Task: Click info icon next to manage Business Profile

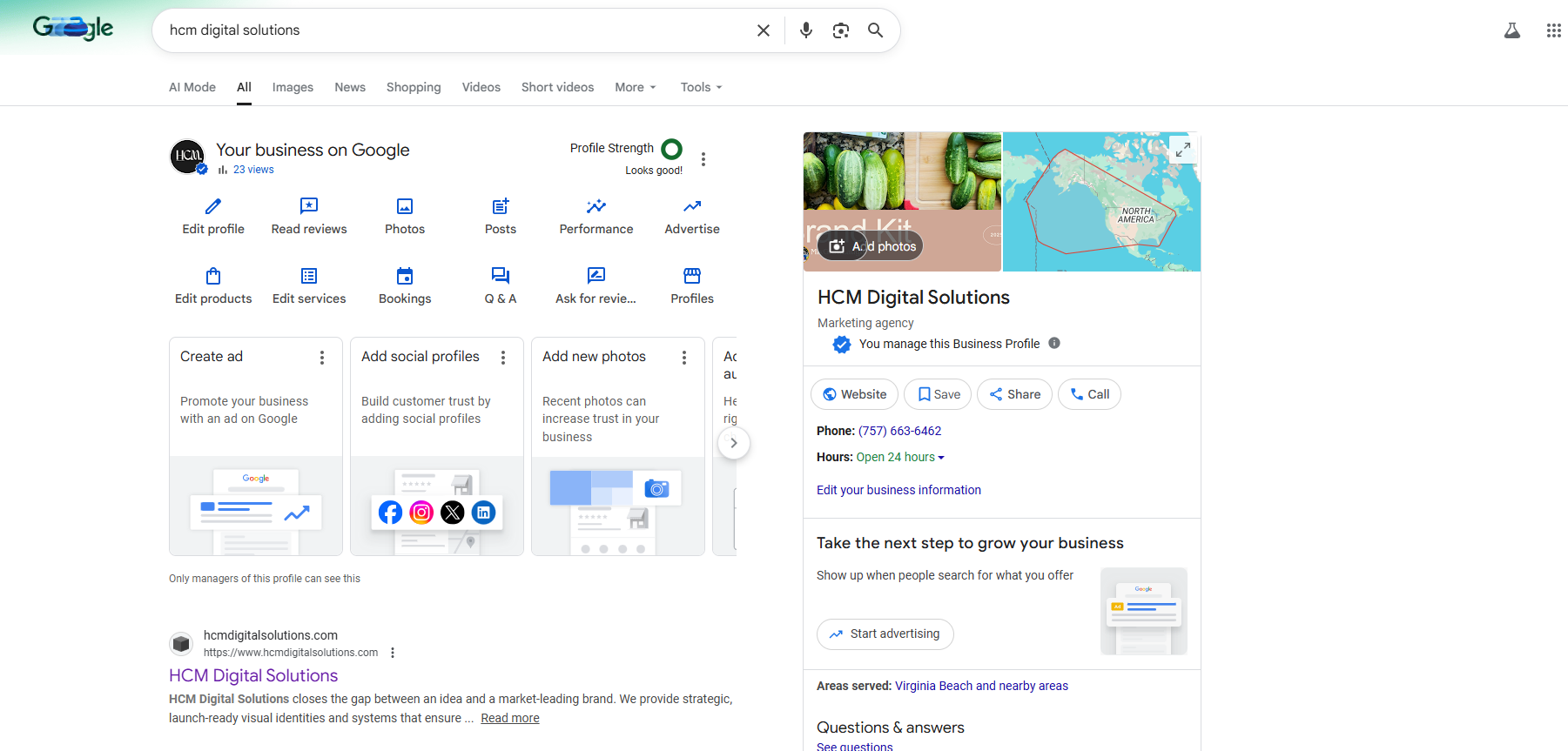Action: 1054,343
